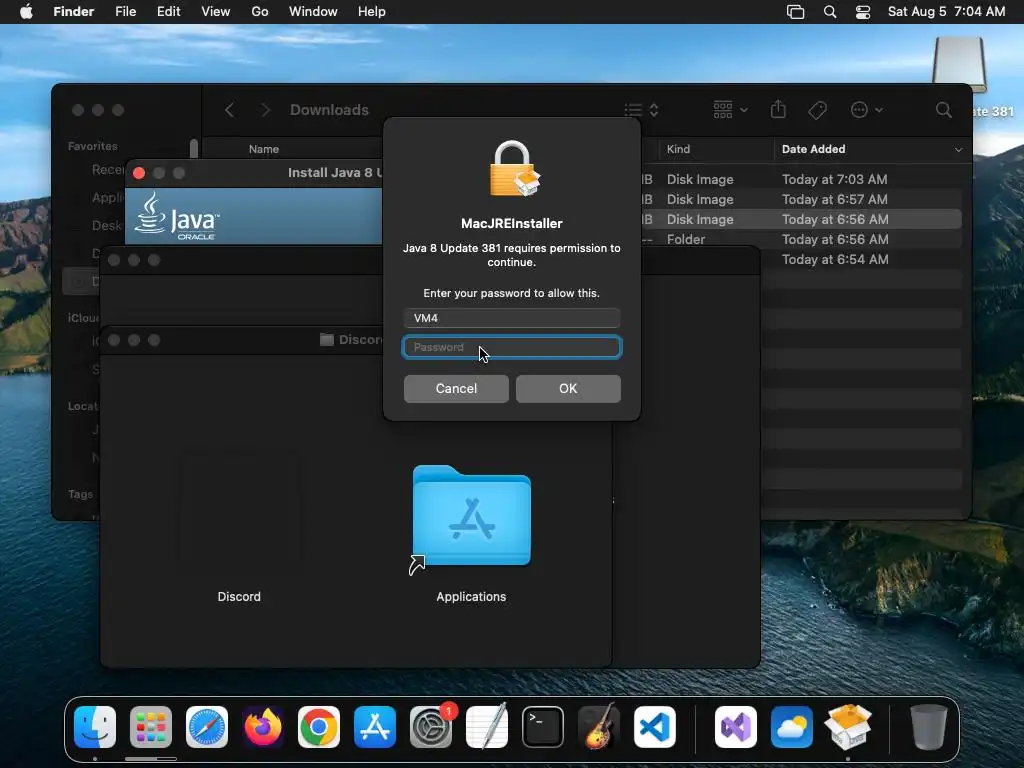Open the Edit menu

point(168,12)
